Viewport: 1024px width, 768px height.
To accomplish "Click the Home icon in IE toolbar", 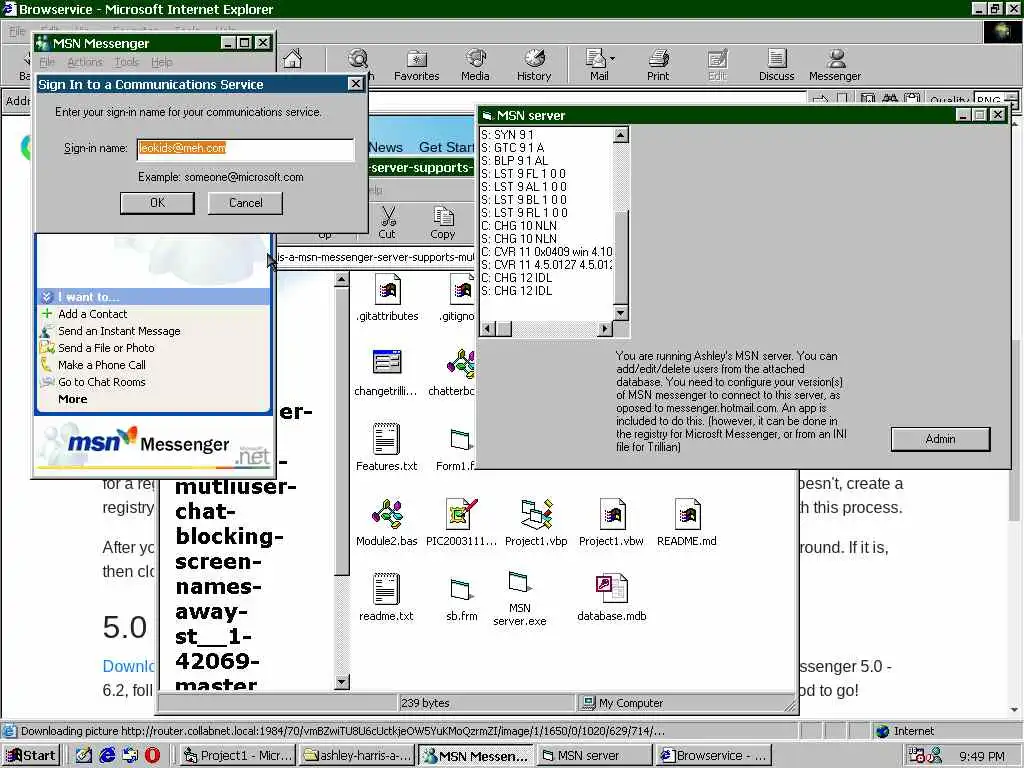I will tap(293, 60).
